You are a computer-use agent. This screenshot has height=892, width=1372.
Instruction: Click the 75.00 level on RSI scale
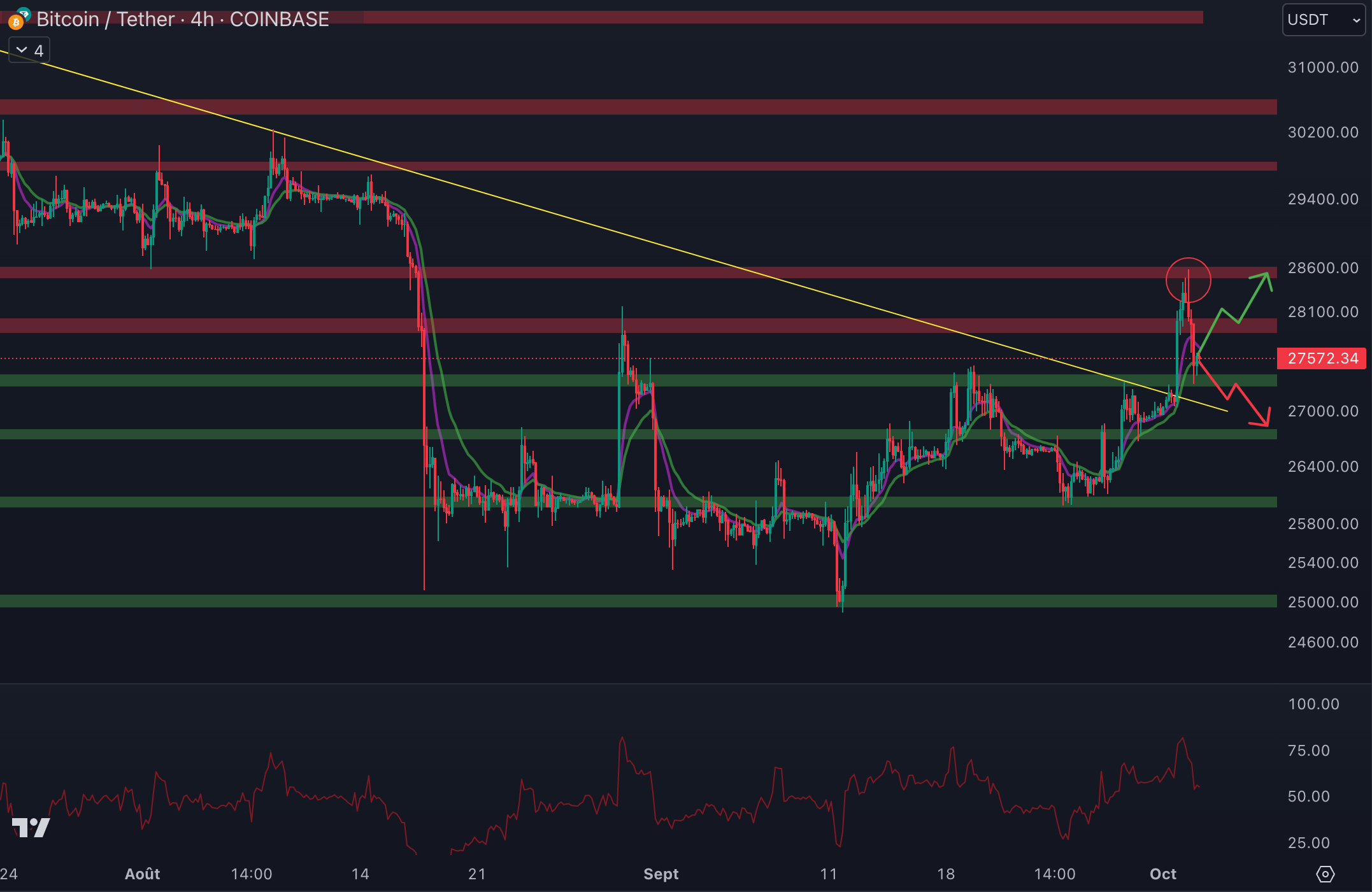pyautogui.click(x=1308, y=751)
